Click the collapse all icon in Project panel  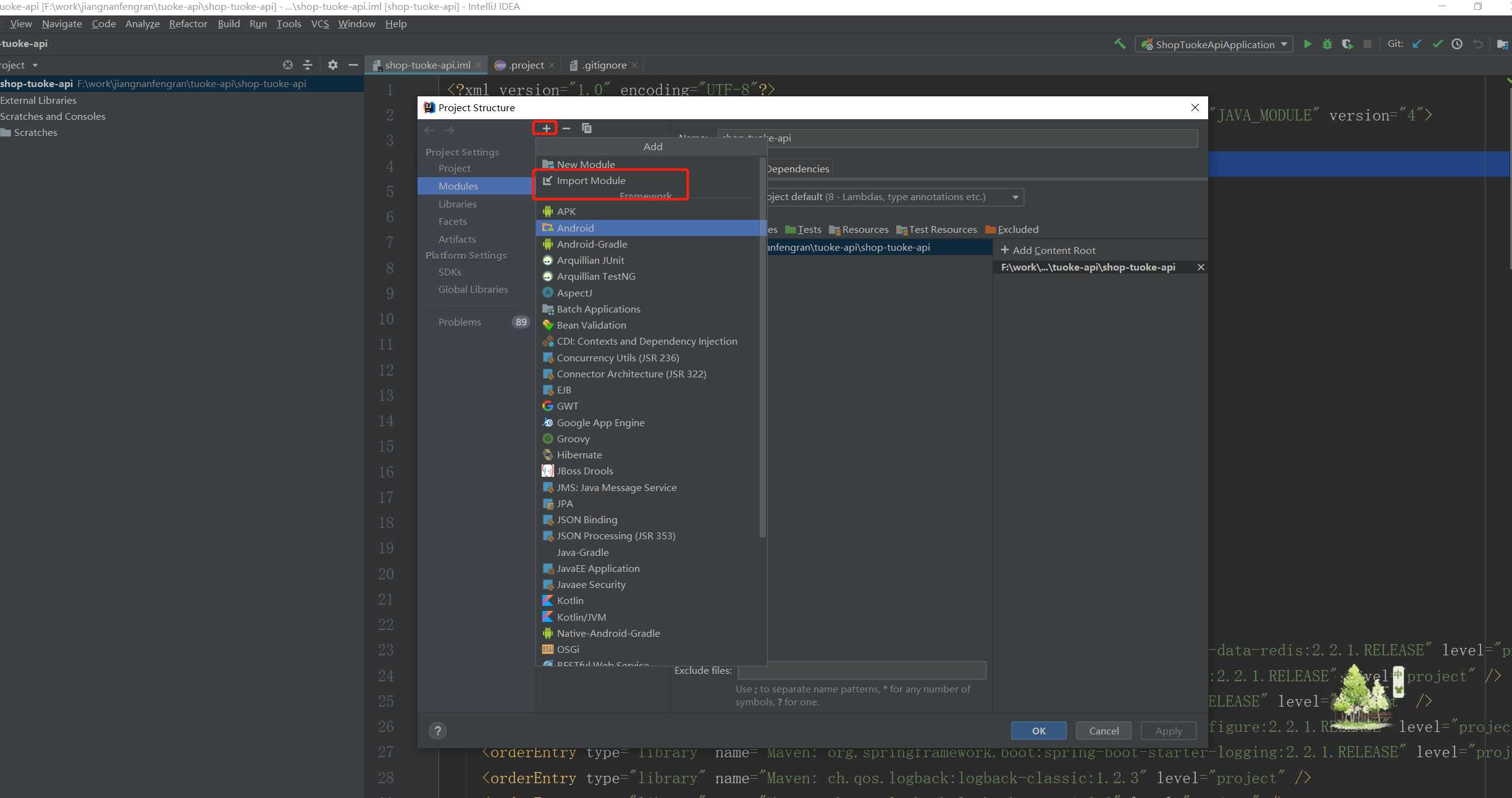point(308,65)
